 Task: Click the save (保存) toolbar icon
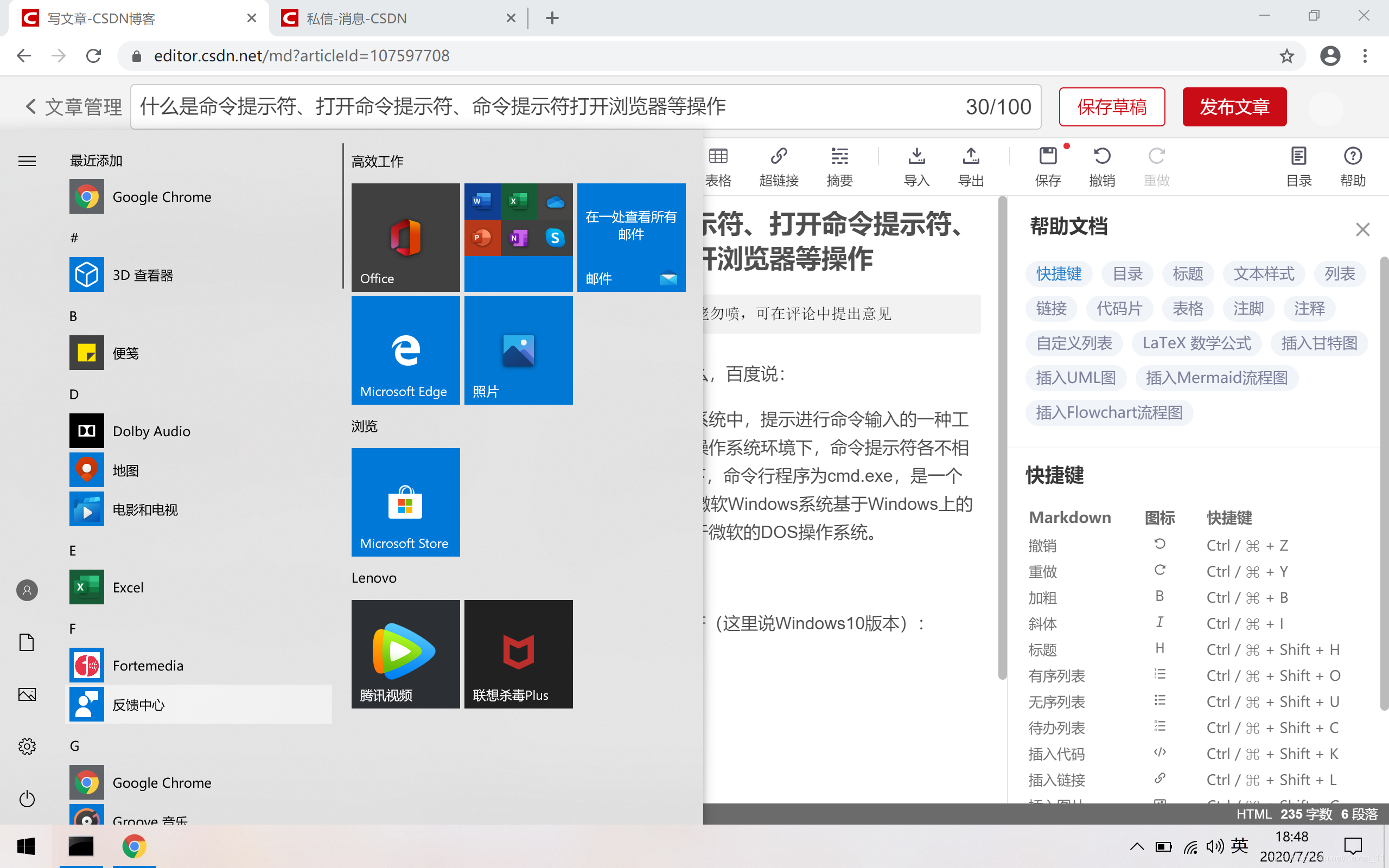click(x=1048, y=156)
